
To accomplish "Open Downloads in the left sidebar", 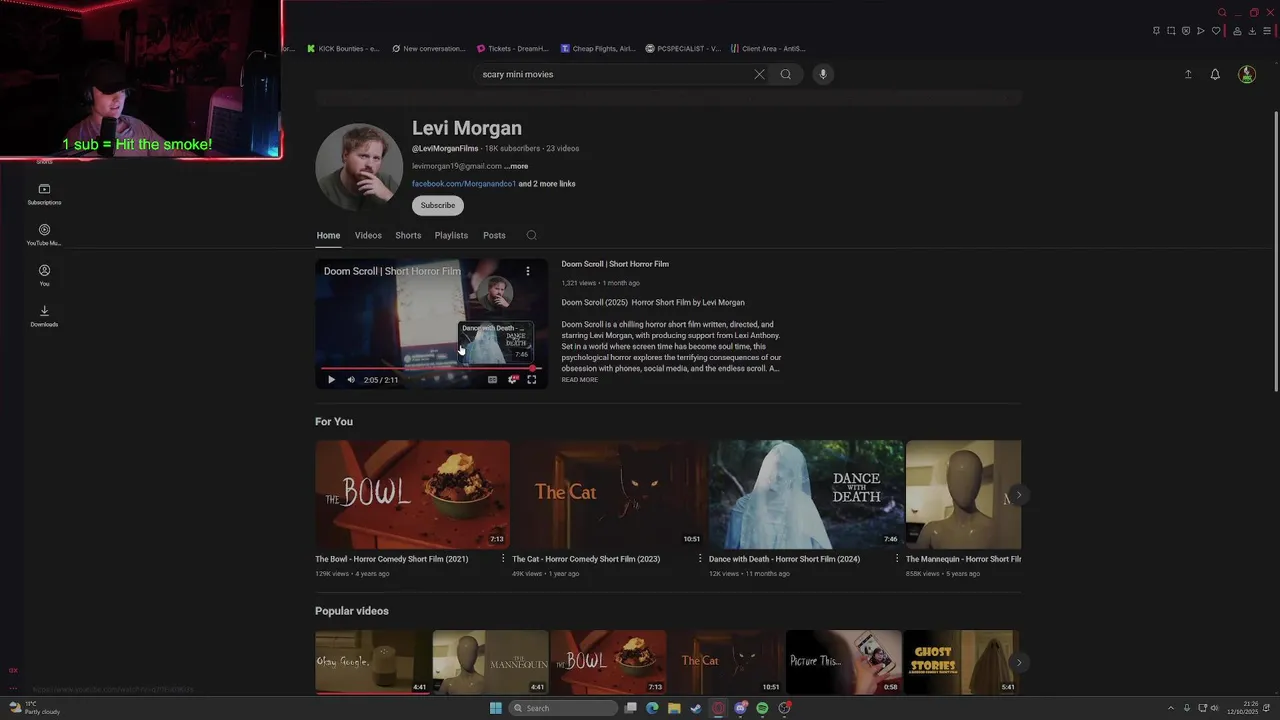I will tap(44, 316).
